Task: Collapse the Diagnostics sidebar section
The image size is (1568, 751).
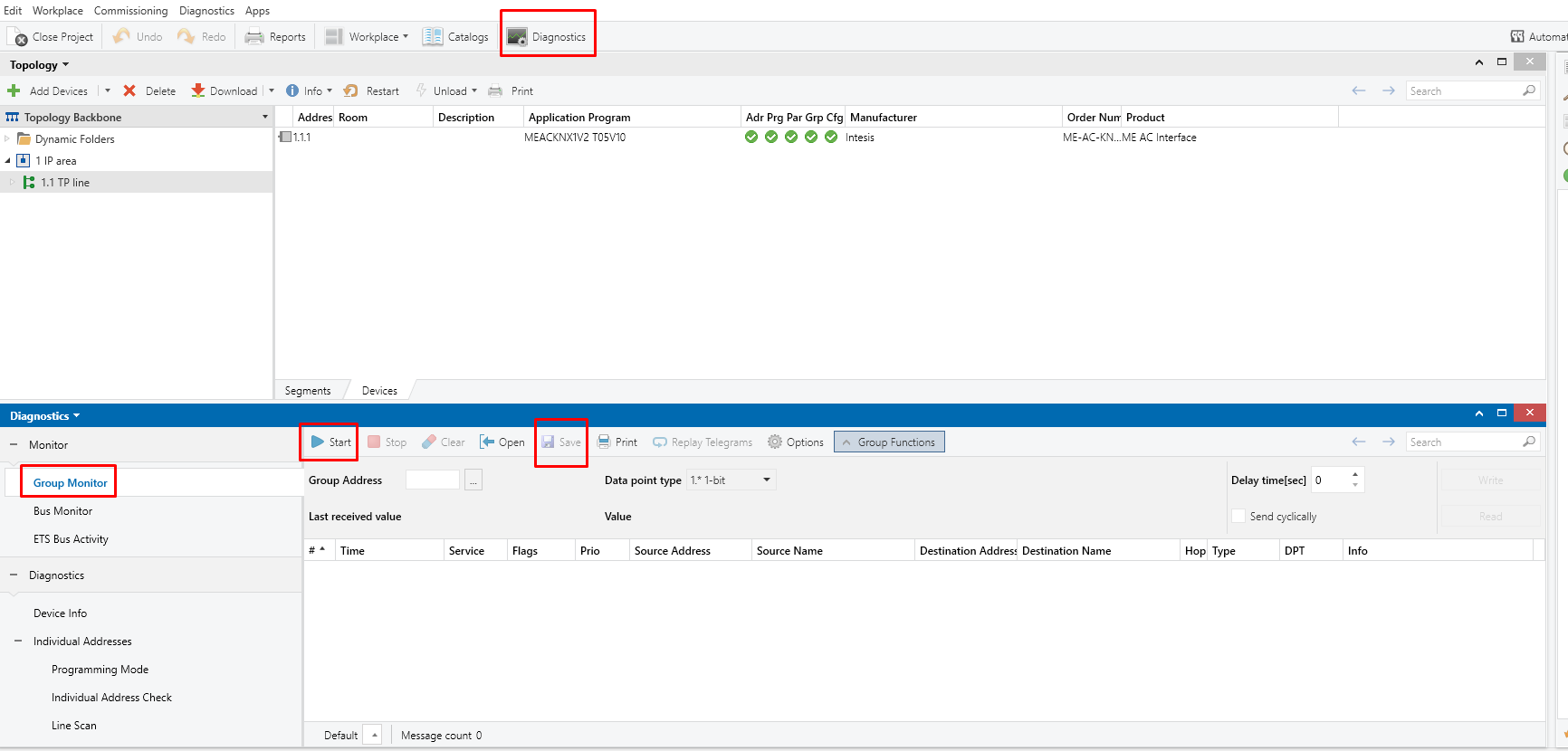Action: pyautogui.click(x=14, y=575)
